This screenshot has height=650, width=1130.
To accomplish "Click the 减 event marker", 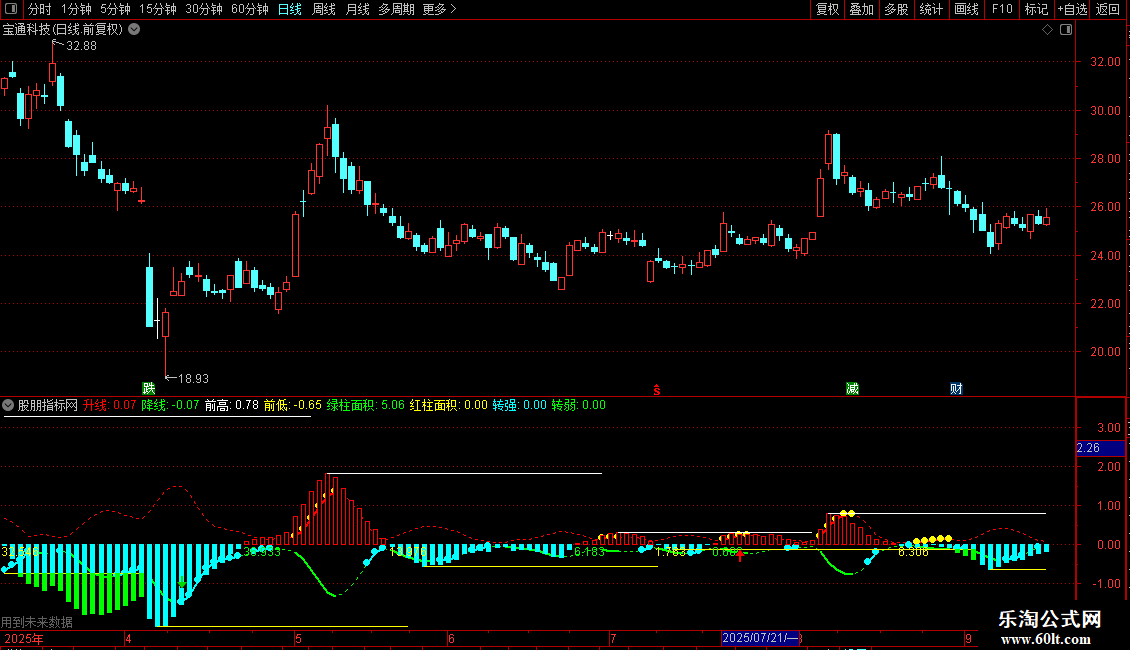I will (x=853, y=388).
